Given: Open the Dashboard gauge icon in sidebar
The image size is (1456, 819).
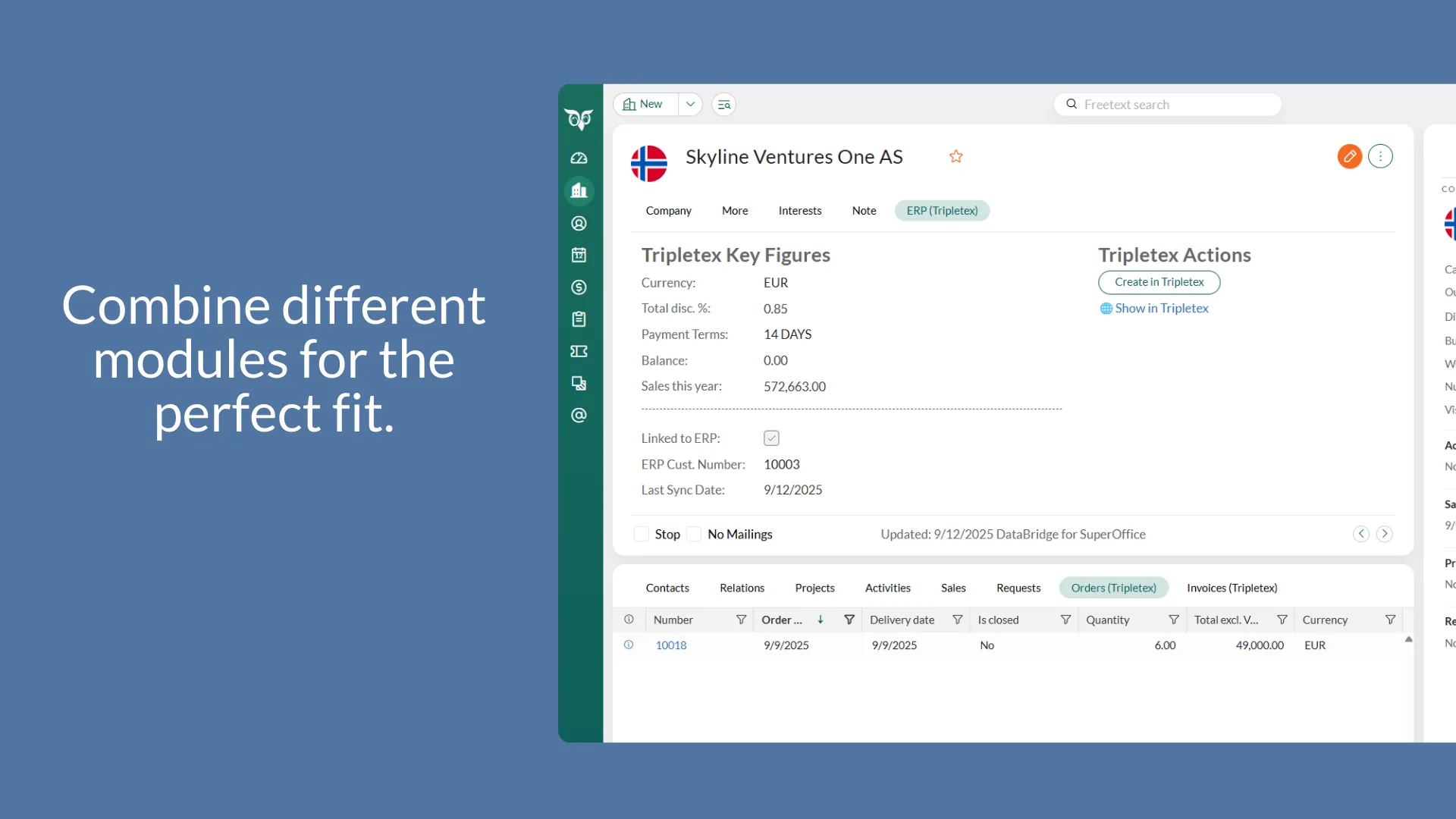Looking at the screenshot, I should (x=579, y=158).
